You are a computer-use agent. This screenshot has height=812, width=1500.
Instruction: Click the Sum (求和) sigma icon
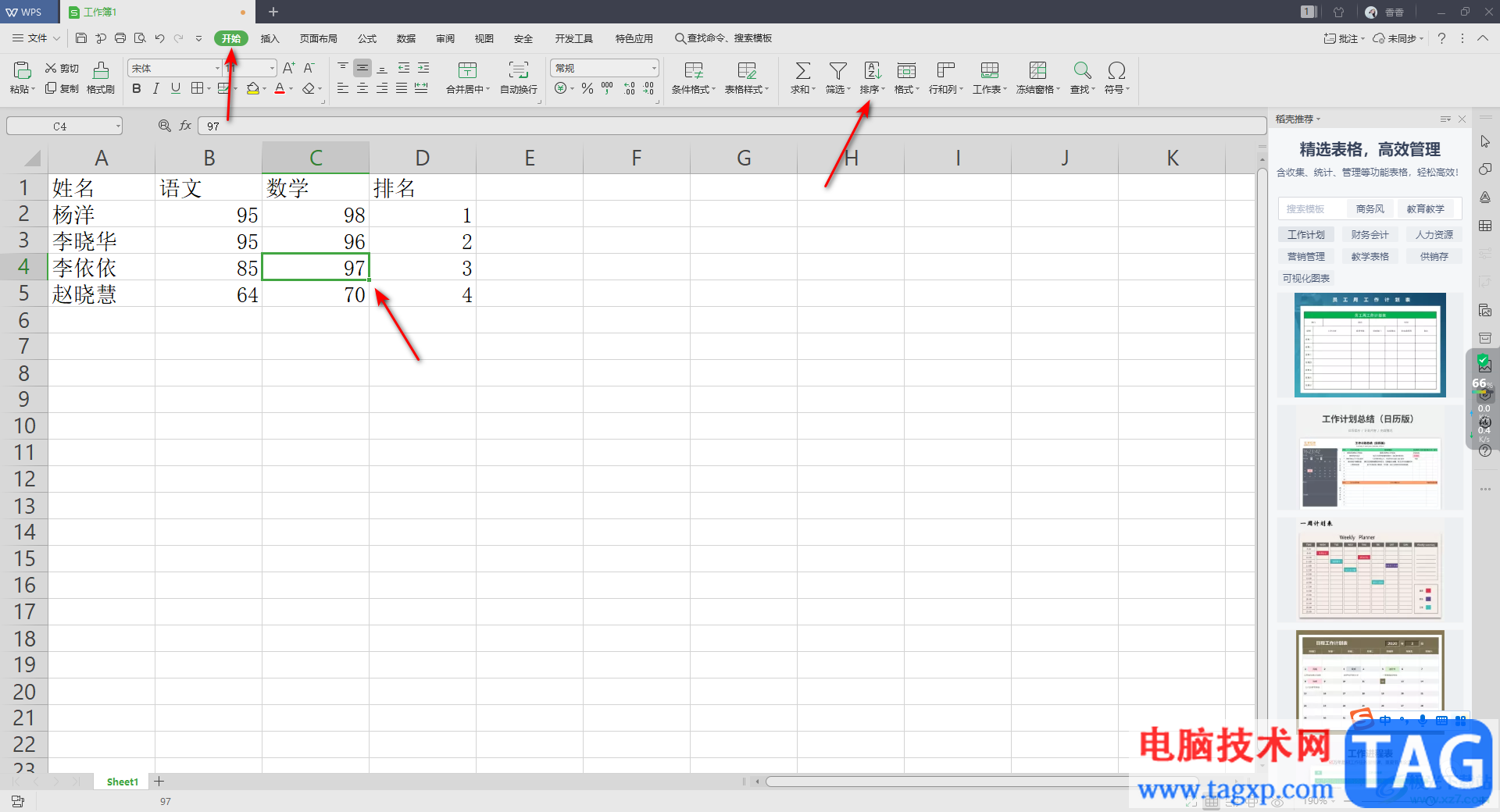click(802, 71)
